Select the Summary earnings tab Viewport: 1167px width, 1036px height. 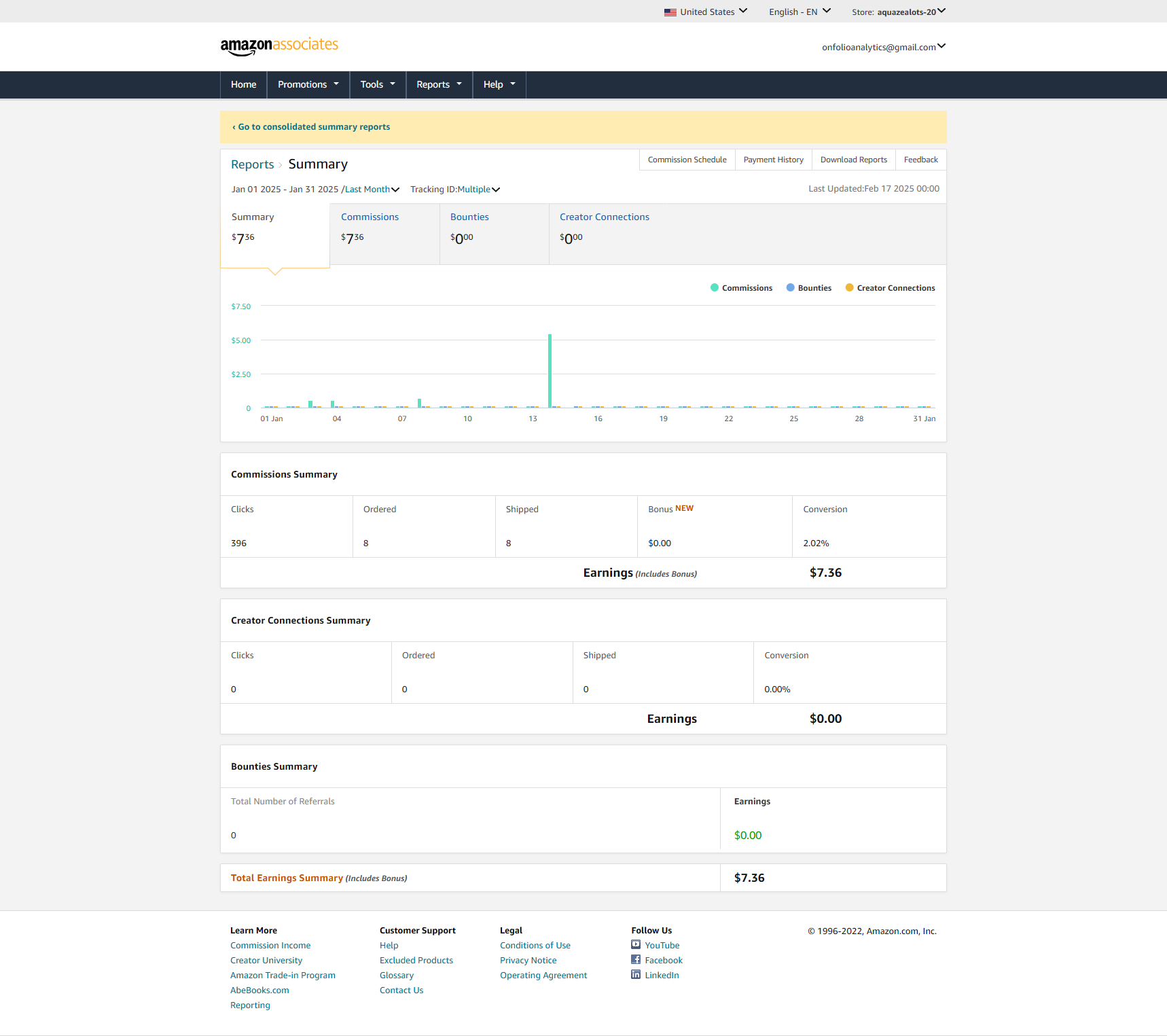tap(275, 235)
